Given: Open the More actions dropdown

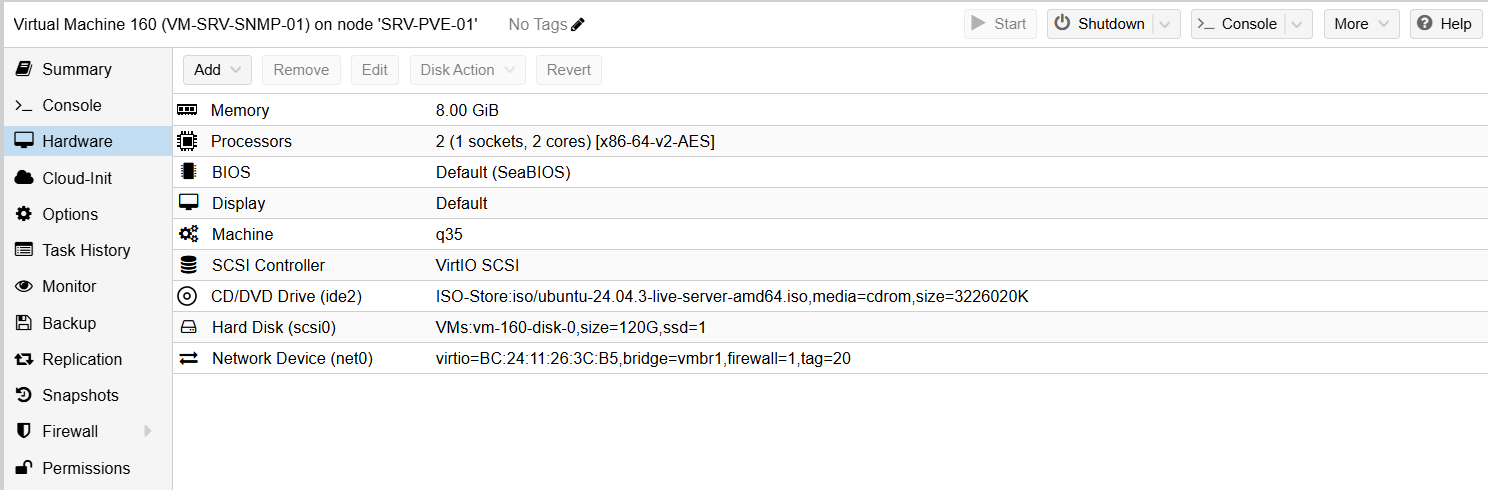Looking at the screenshot, I should [1361, 24].
